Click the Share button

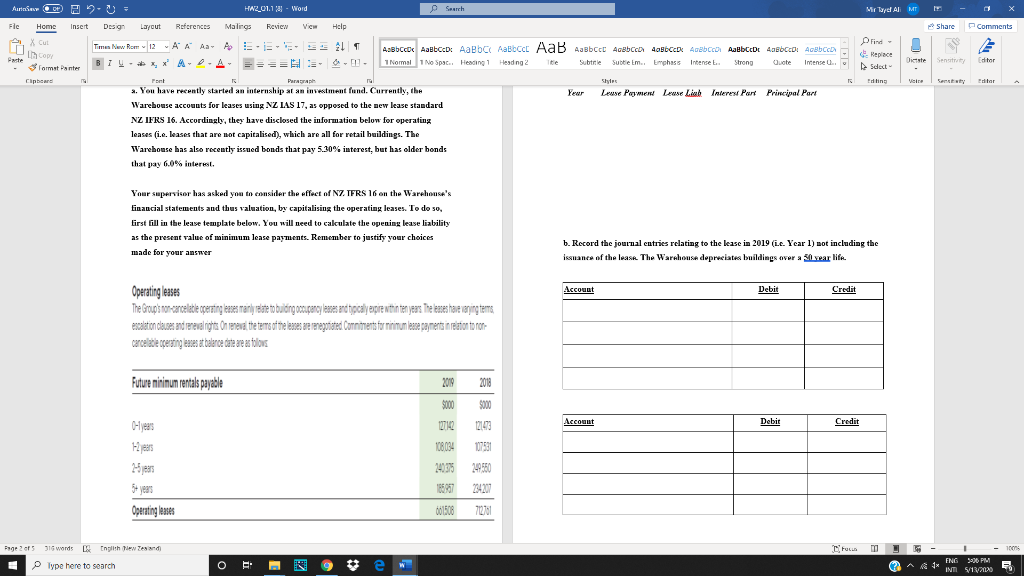941,26
